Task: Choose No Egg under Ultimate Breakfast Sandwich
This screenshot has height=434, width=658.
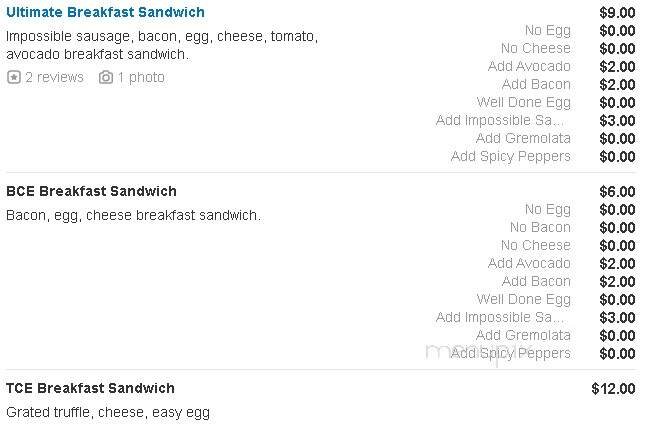Action: tap(547, 30)
